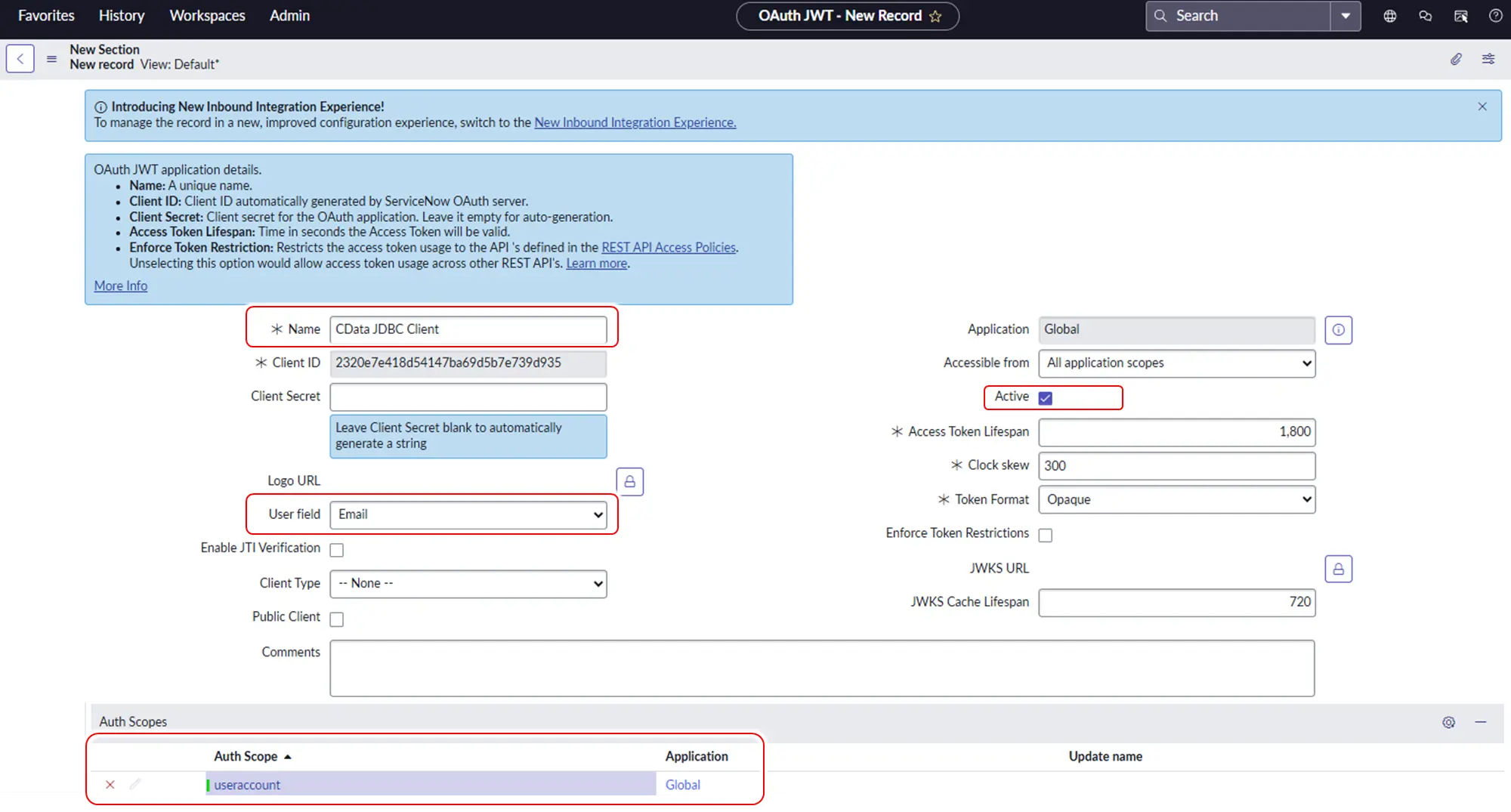Collapse Auth Scopes section with minus icon
The width and height of the screenshot is (1511, 812).
(x=1481, y=722)
